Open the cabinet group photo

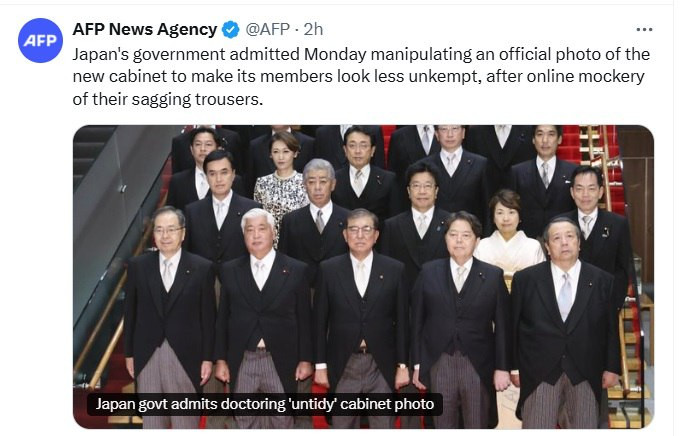363,277
